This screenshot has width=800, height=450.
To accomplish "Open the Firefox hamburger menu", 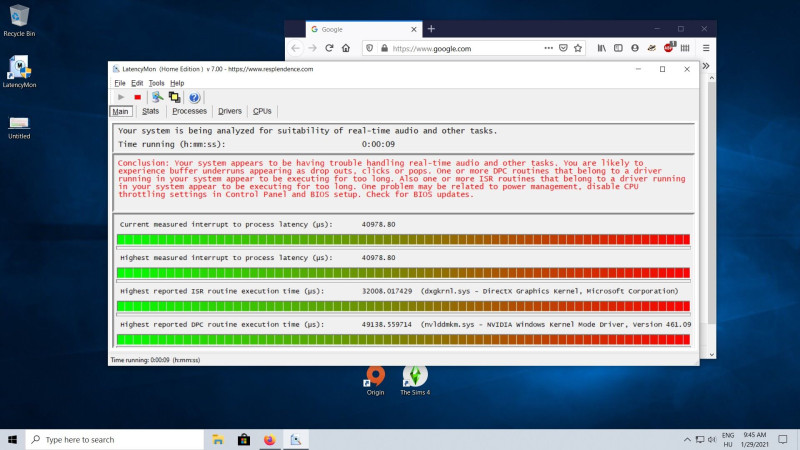I will (706, 48).
